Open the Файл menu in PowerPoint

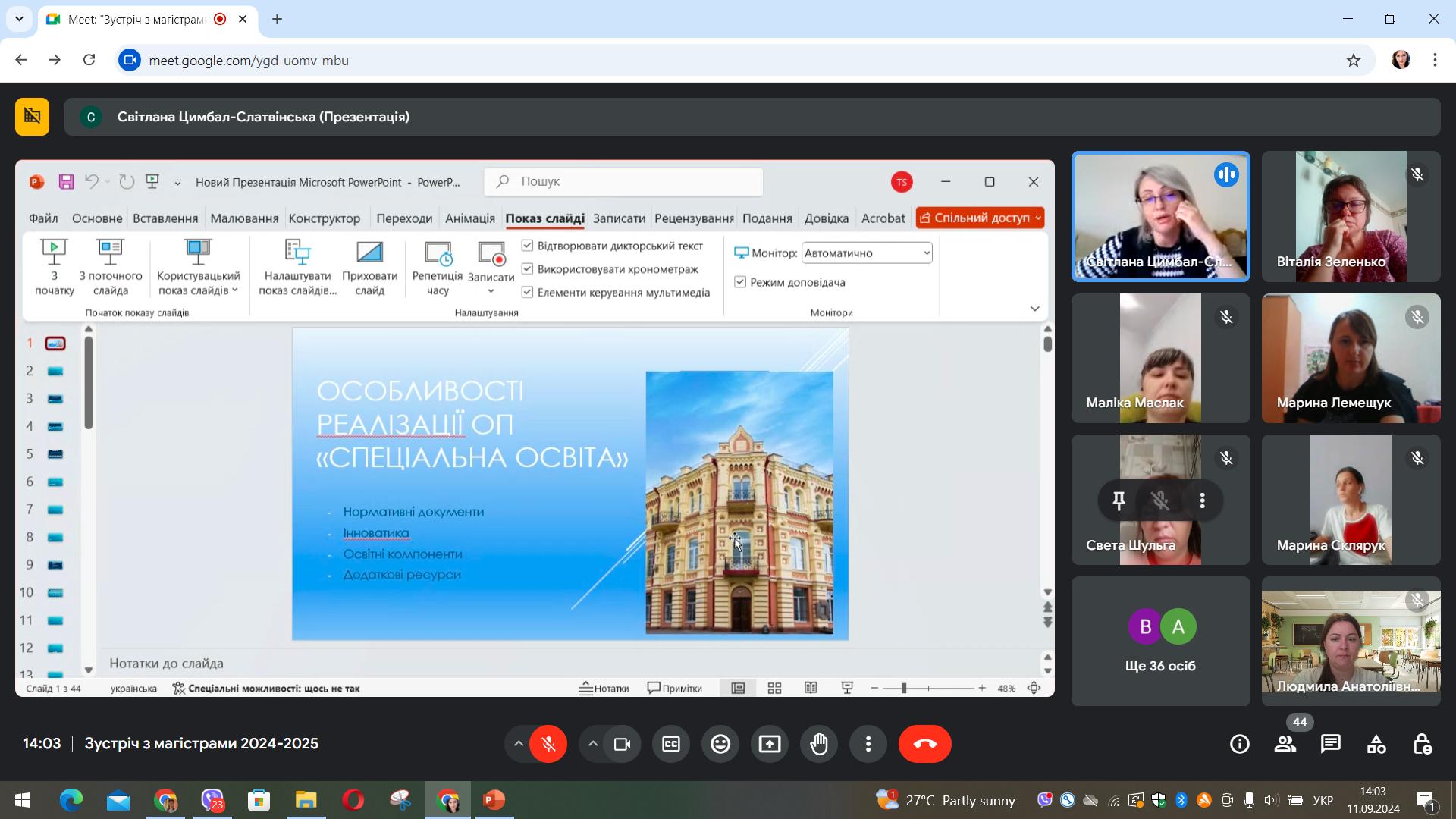click(43, 218)
